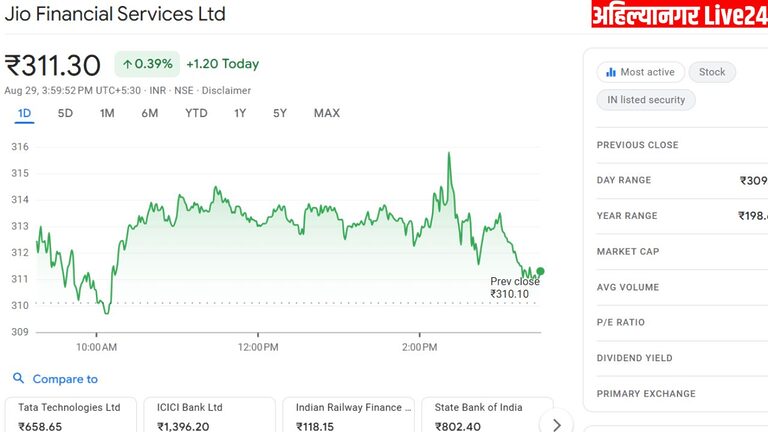The width and height of the screenshot is (768, 432).
Task: Click the green up-arrow percent change badge
Action: click(x=146, y=64)
